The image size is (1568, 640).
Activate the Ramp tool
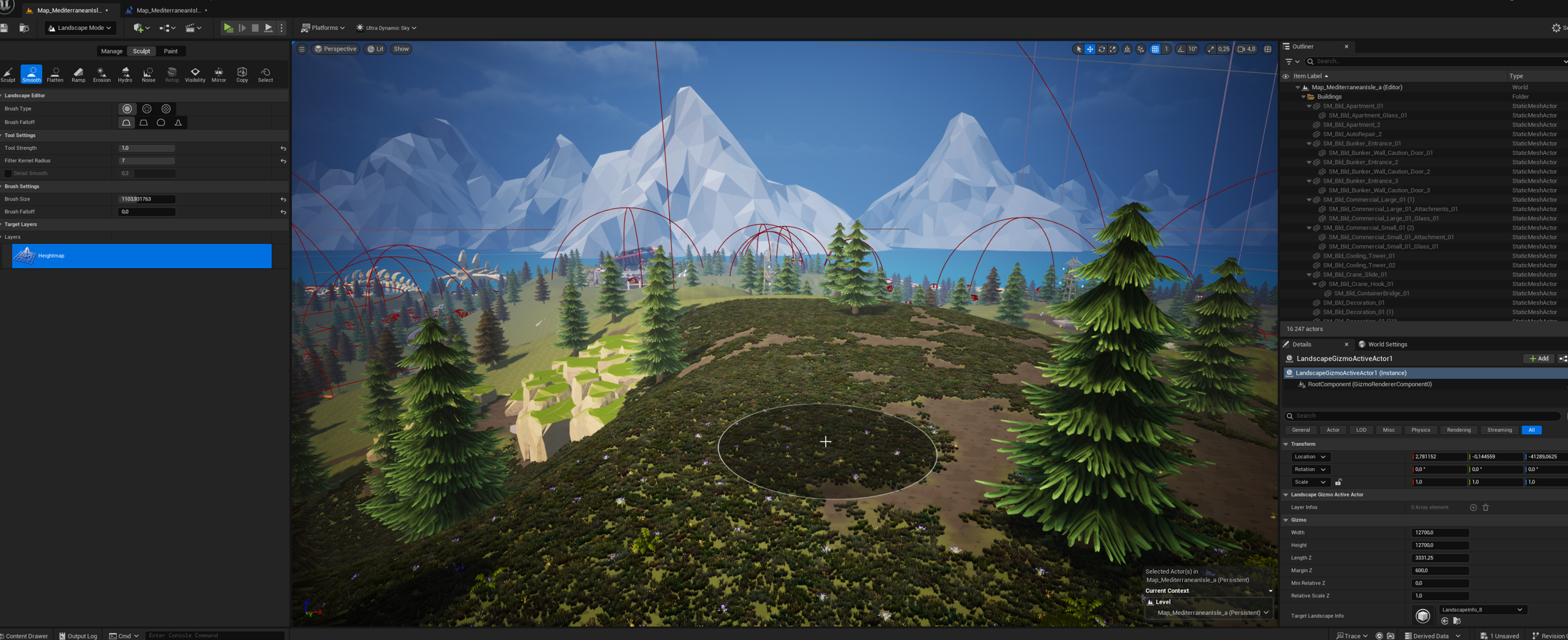(x=78, y=74)
